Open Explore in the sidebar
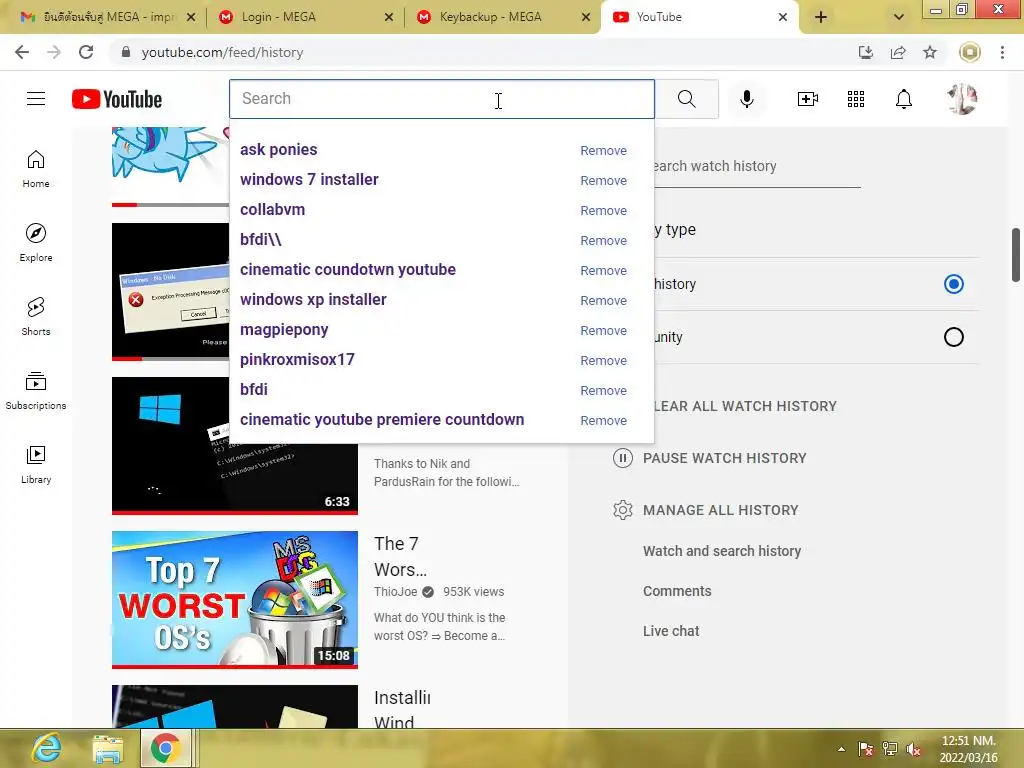1024x768 pixels. (36, 243)
